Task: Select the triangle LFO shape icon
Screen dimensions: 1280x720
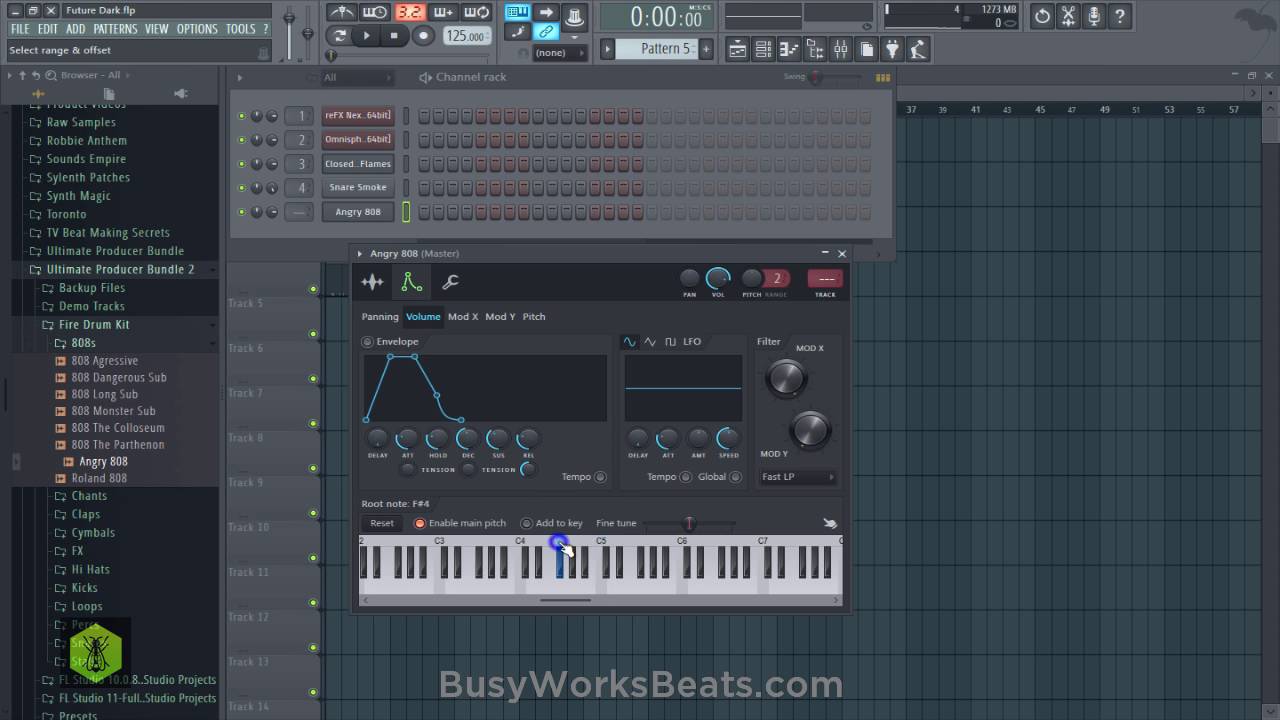Action: (x=650, y=342)
